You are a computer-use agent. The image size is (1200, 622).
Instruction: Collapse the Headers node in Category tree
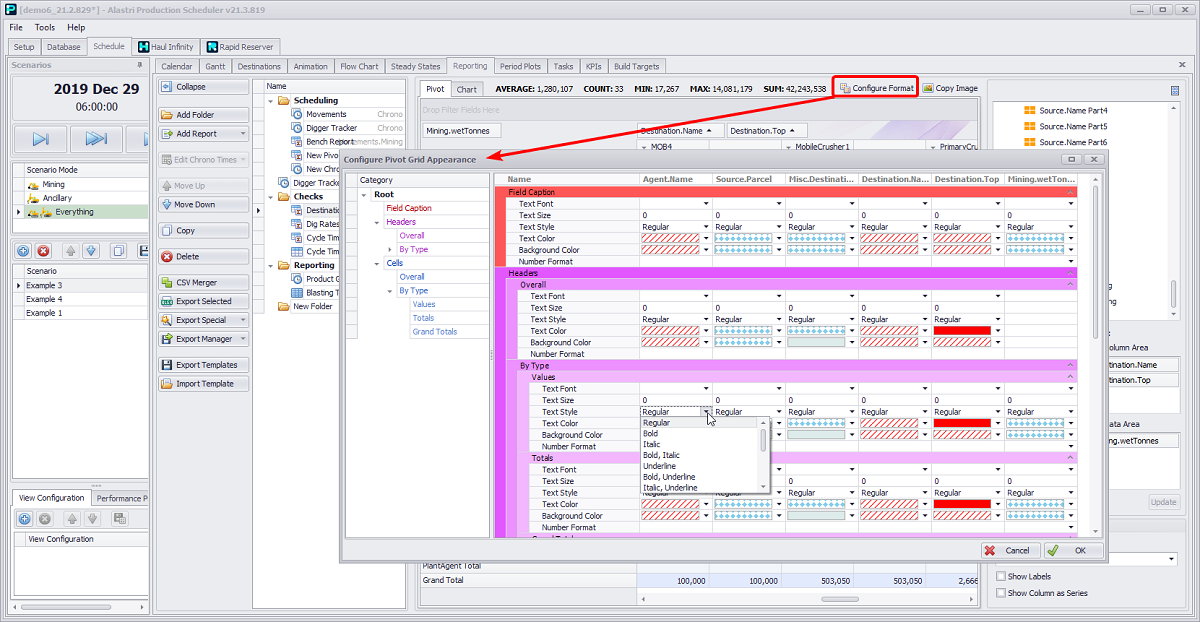point(377,222)
